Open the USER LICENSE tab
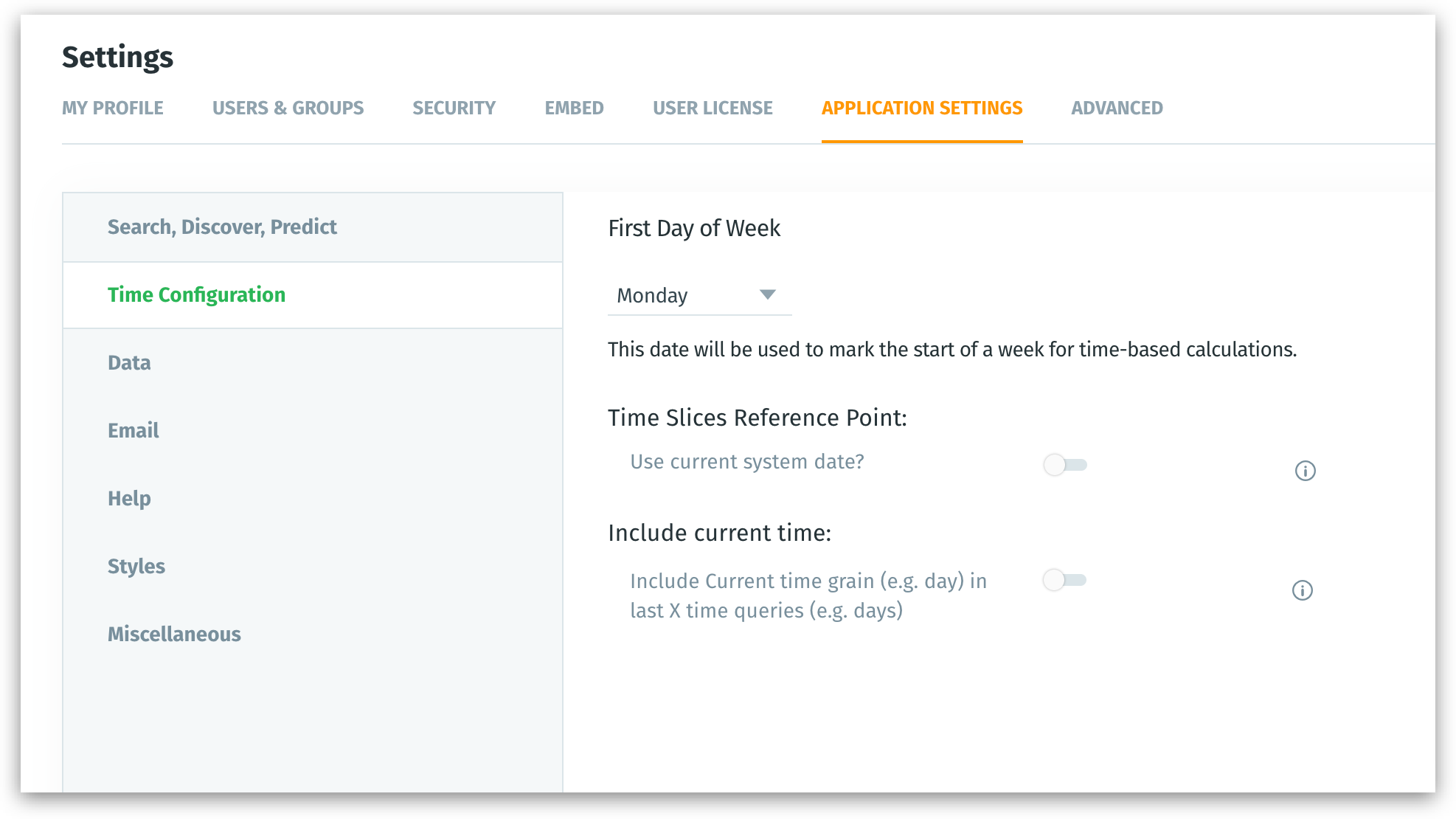The image size is (1456, 819). (x=711, y=108)
